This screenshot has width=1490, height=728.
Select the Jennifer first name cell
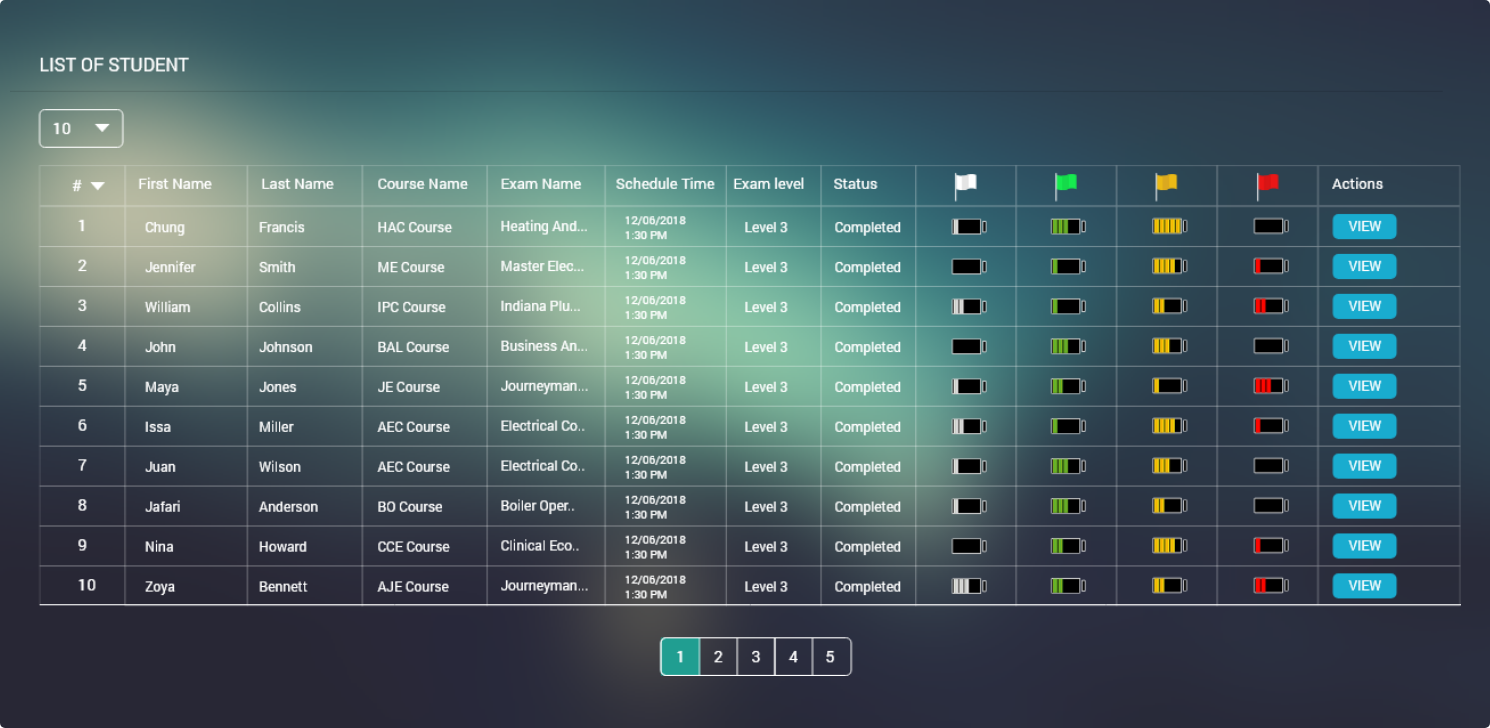tap(170, 267)
